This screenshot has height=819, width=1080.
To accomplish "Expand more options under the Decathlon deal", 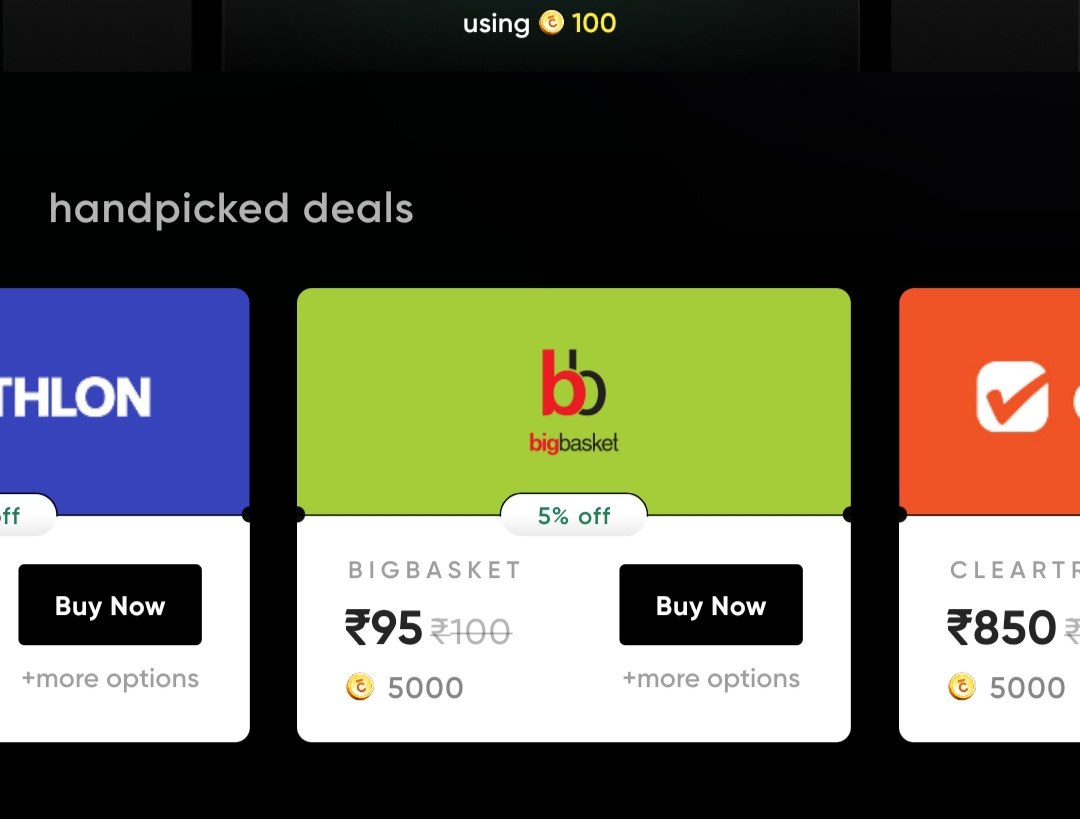I will [x=109, y=678].
